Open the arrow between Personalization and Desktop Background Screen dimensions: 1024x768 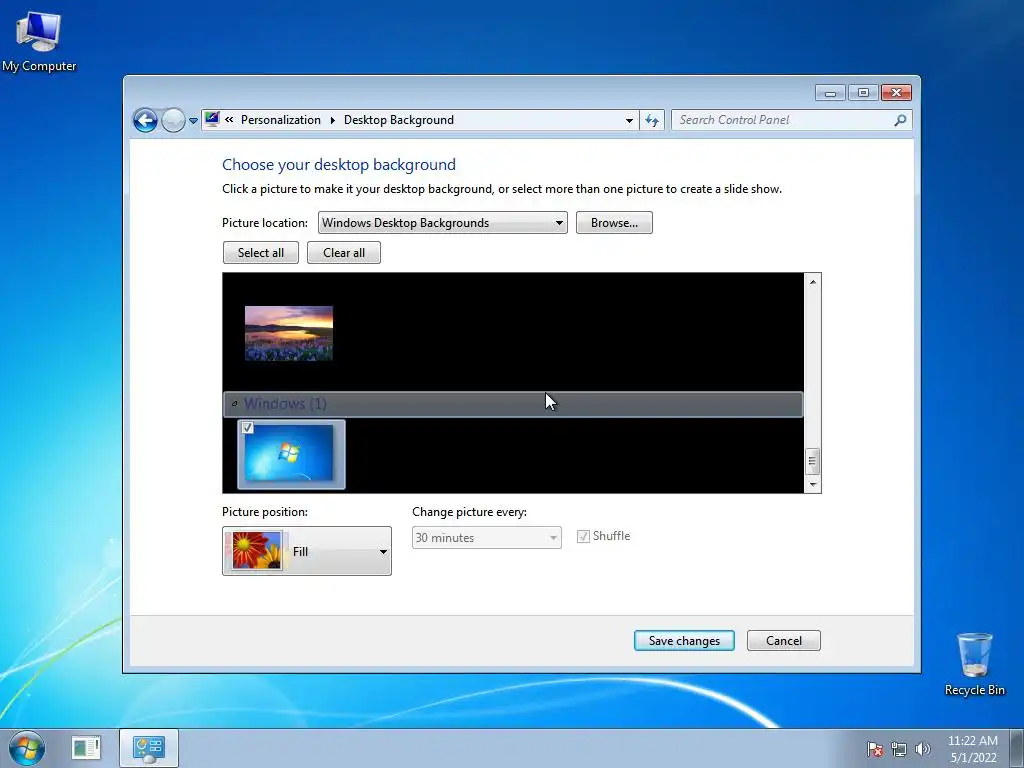(x=332, y=120)
